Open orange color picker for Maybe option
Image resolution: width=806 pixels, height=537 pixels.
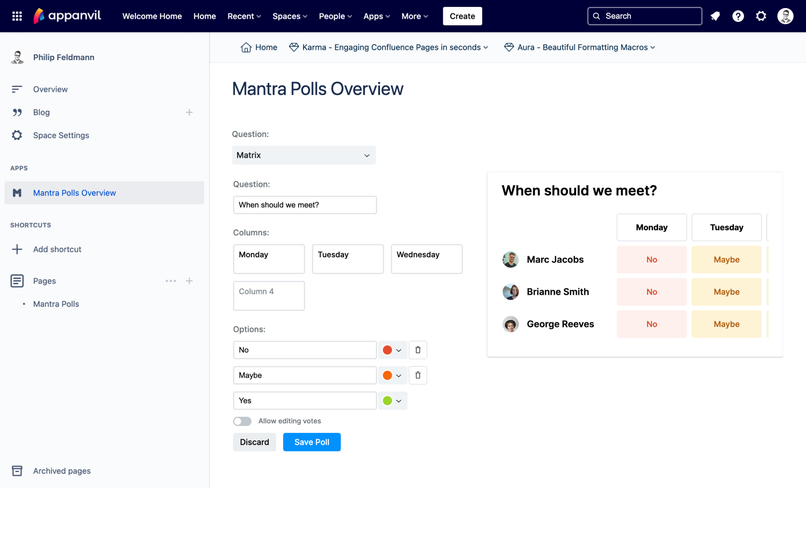(x=392, y=375)
